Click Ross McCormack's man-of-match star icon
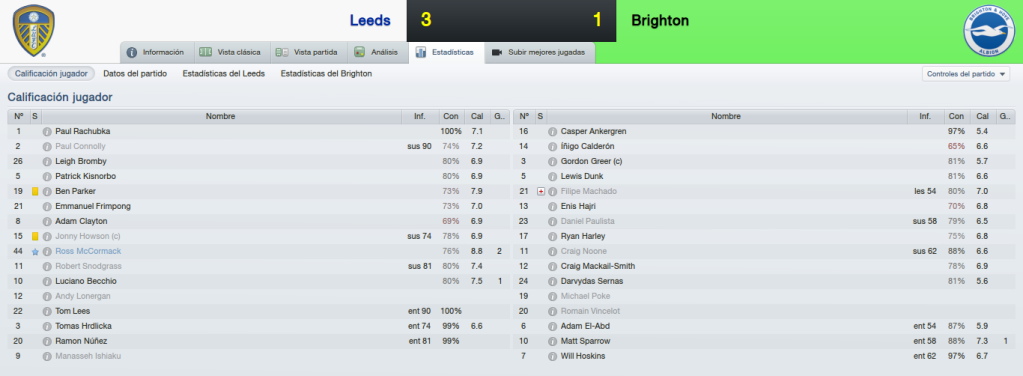Viewport: 1023px width, 376px height. click(35, 251)
